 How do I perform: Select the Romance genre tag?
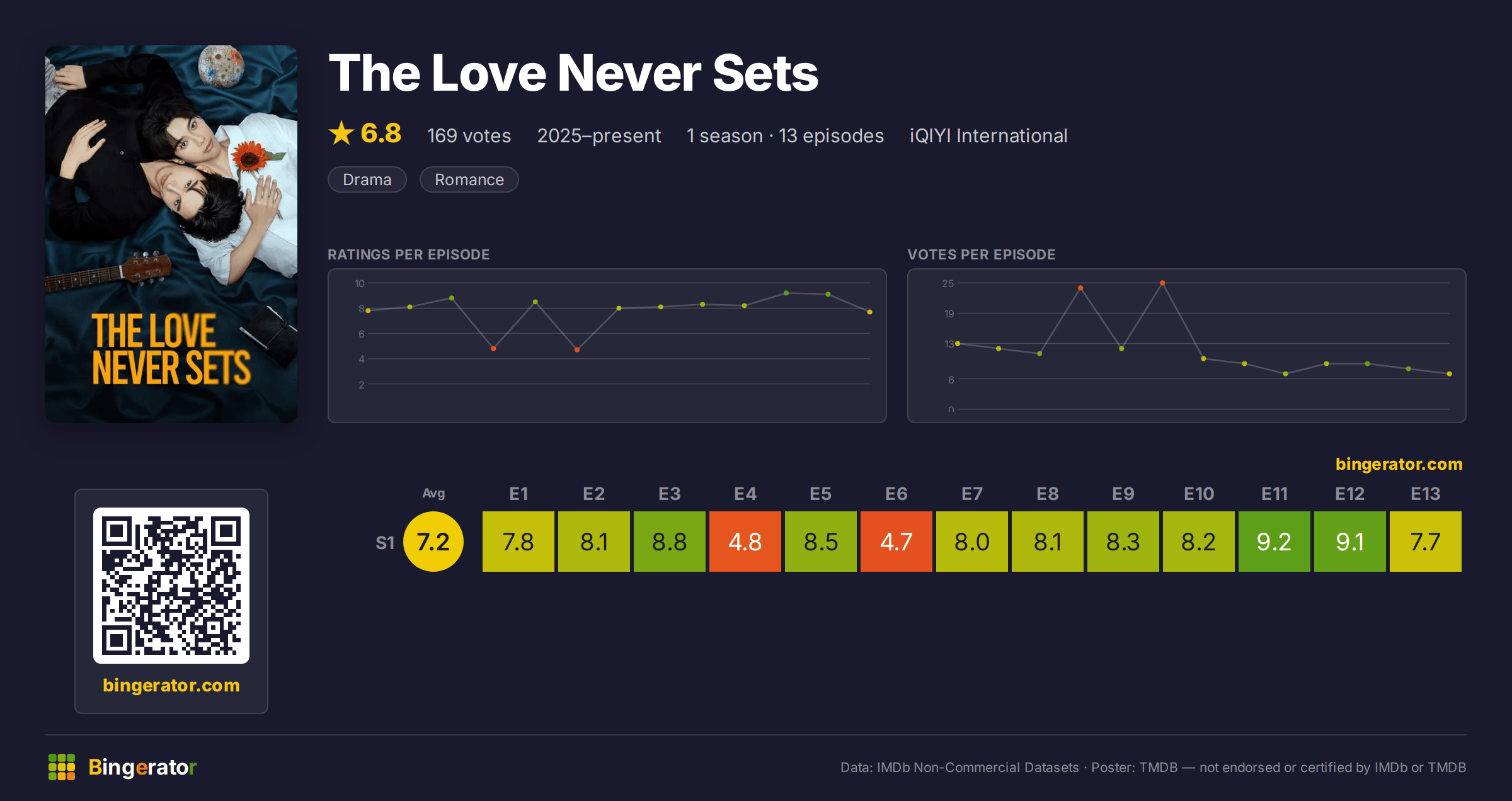coord(469,179)
